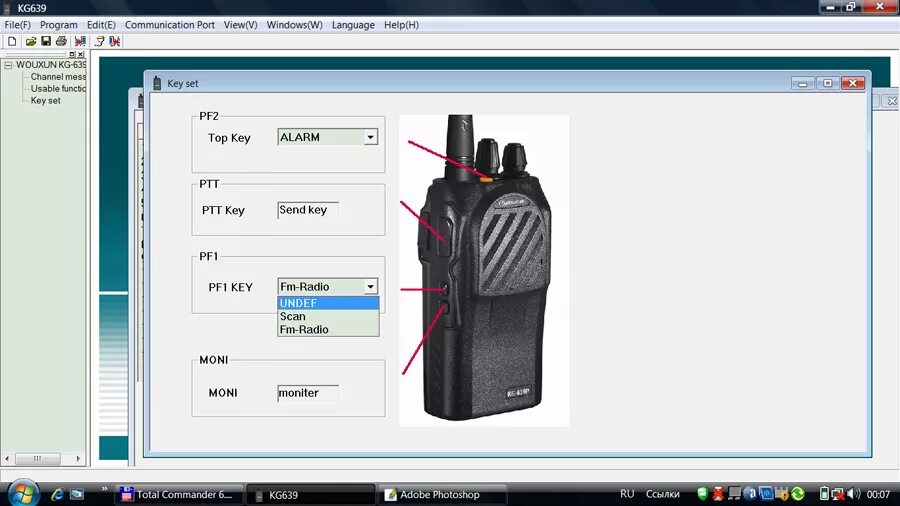Open the Language menu

(353, 25)
